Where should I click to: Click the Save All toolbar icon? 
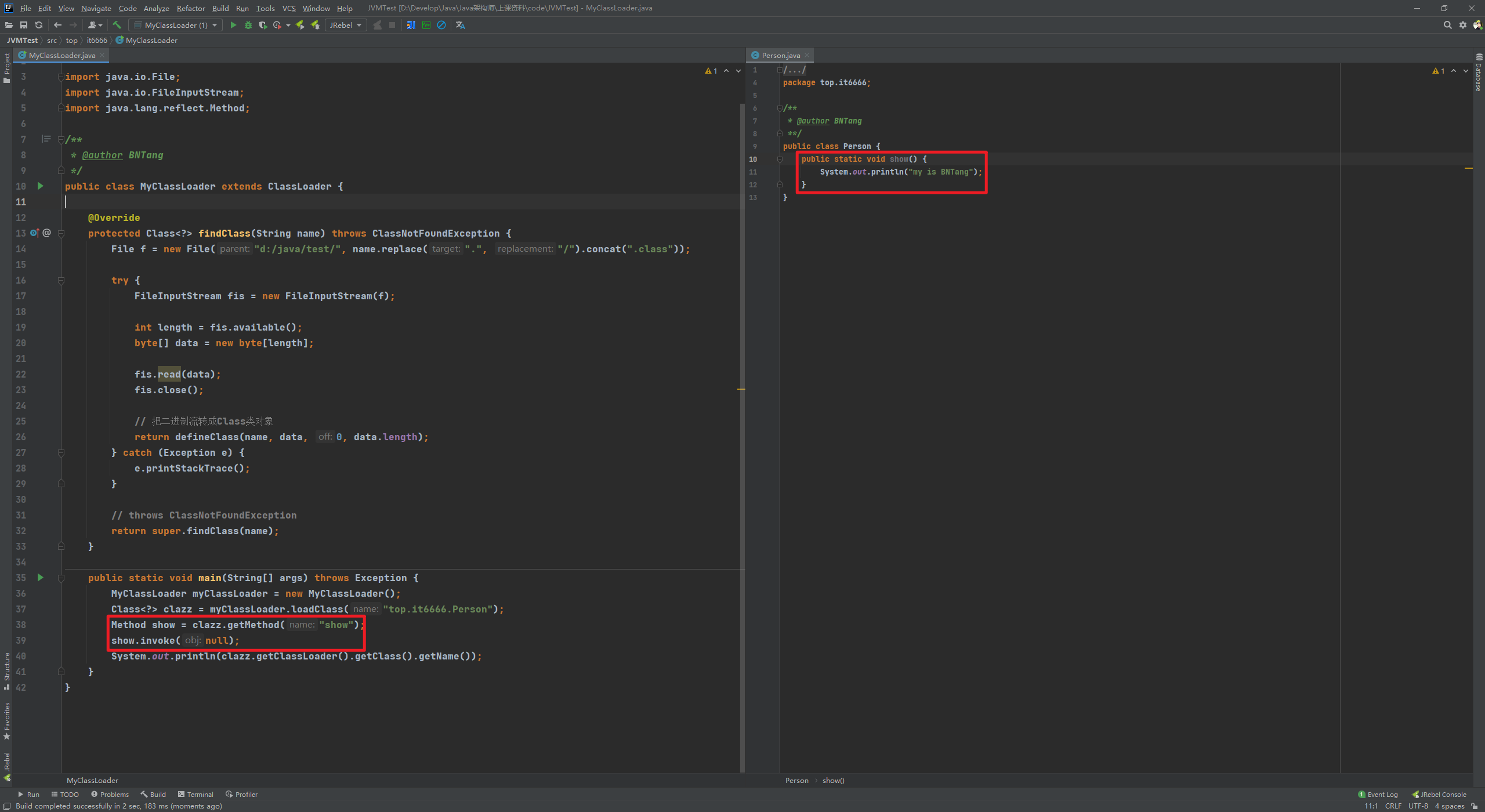[24, 25]
